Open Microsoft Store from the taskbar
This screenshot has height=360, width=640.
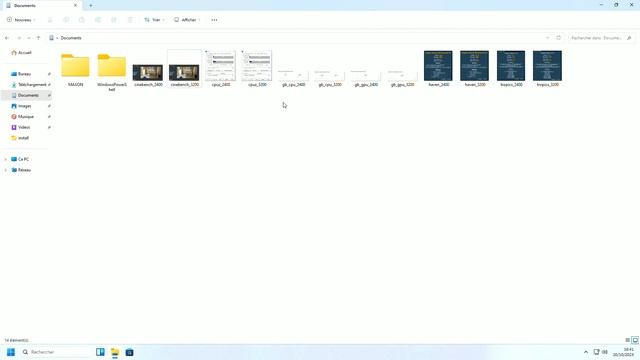[x=129, y=352]
